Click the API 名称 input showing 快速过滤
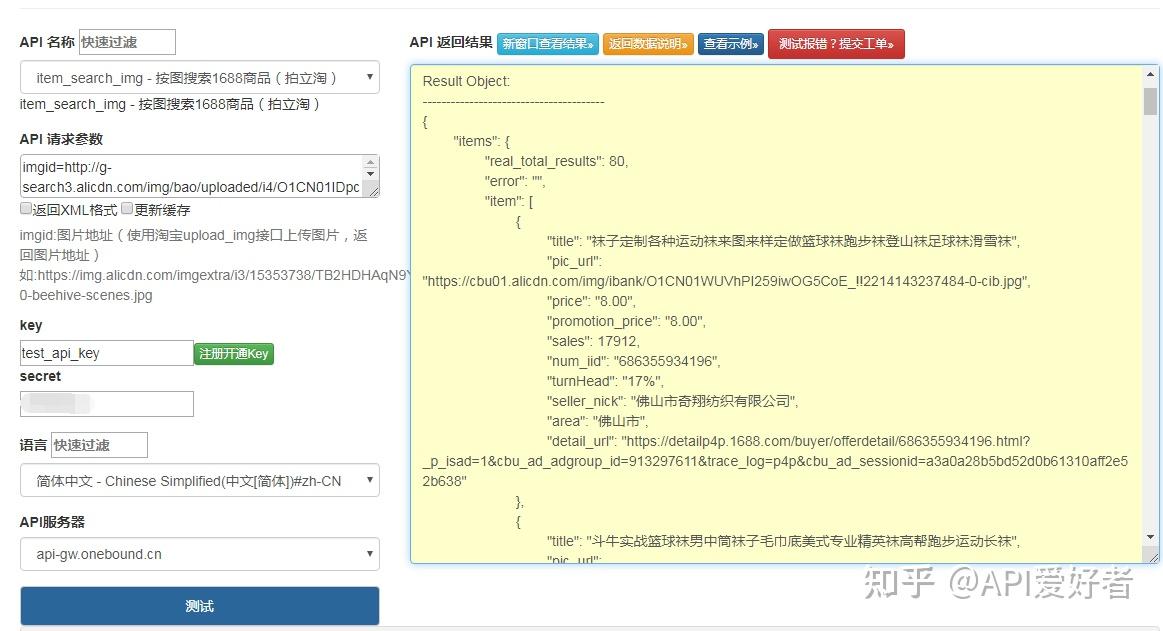The height and width of the screenshot is (631, 1163). coord(127,42)
